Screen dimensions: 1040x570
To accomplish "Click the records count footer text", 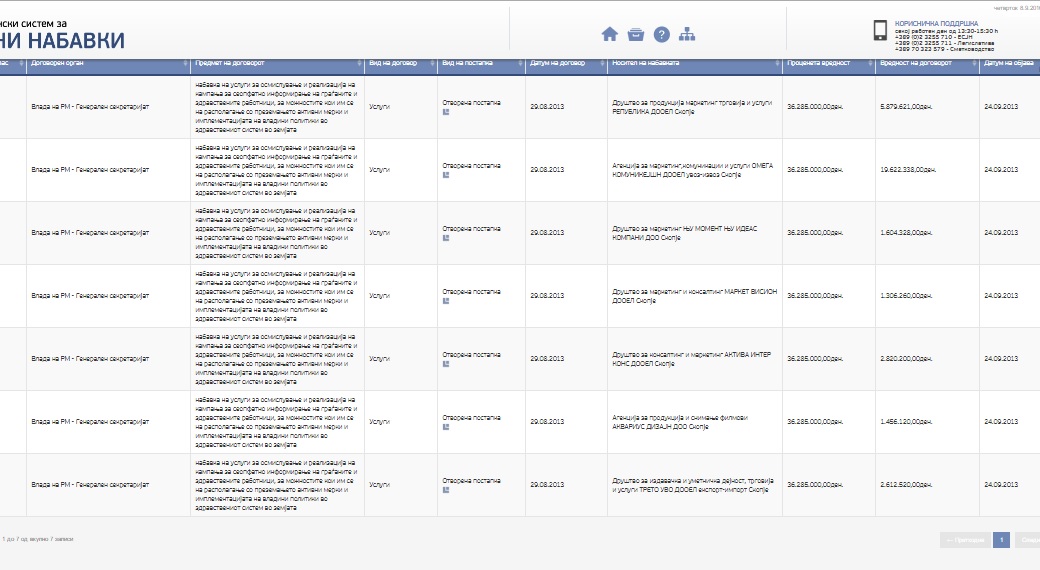I will point(38,539).
